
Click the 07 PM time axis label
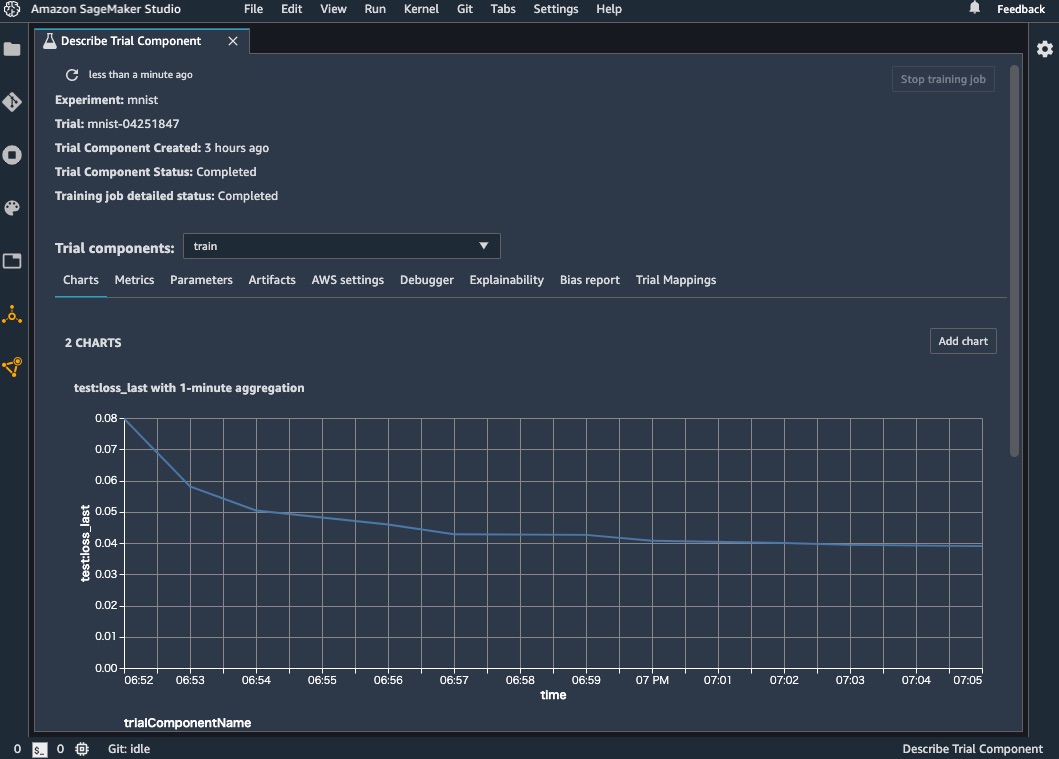[652, 680]
